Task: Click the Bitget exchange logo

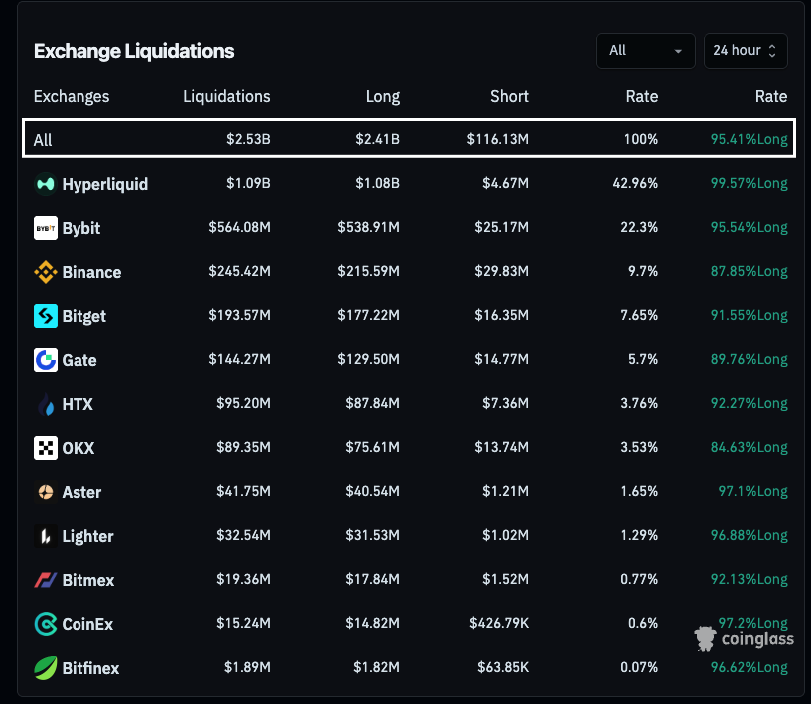Action: [x=46, y=316]
